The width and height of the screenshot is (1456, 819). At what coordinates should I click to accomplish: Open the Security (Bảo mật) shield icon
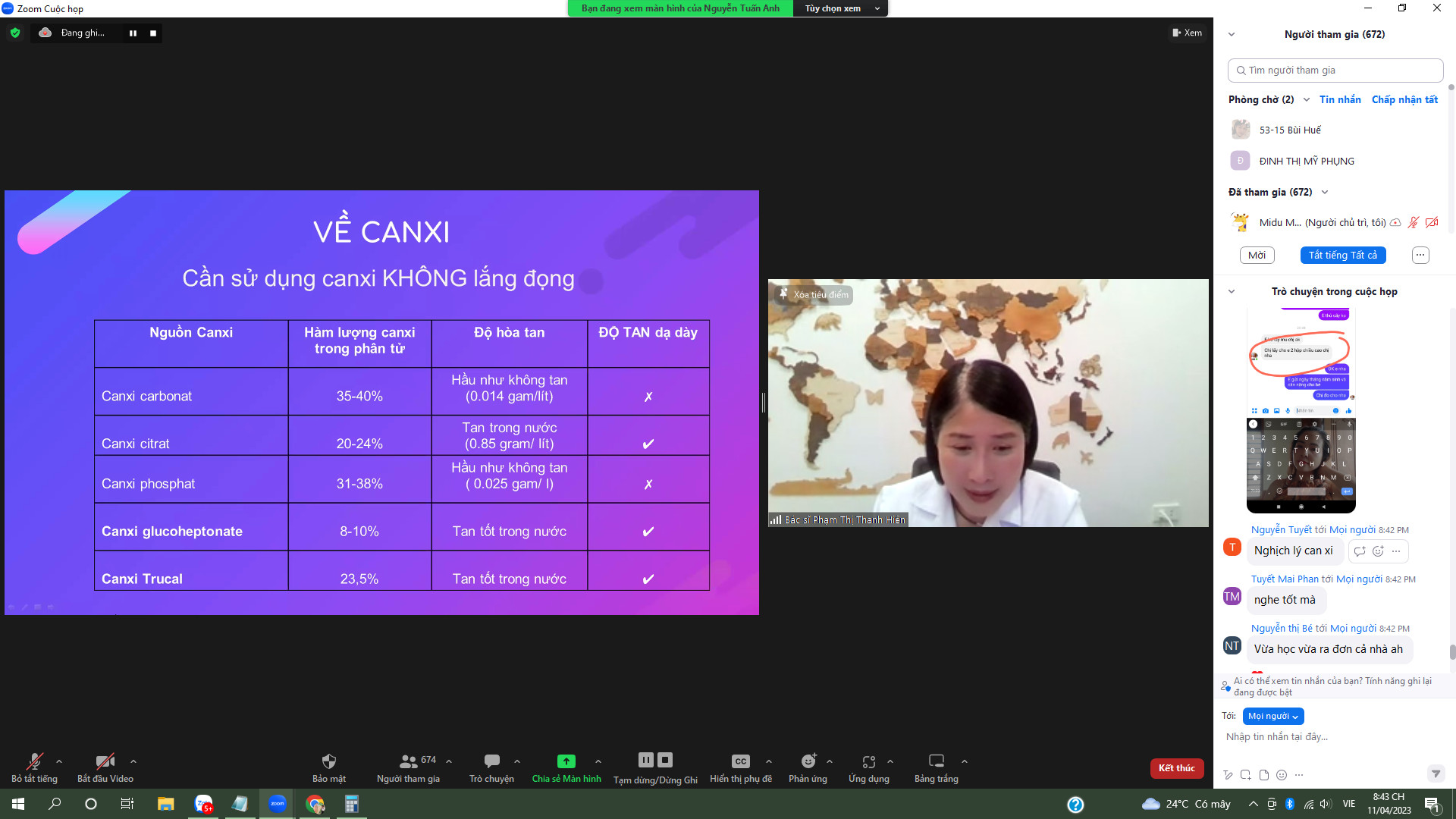(x=328, y=761)
